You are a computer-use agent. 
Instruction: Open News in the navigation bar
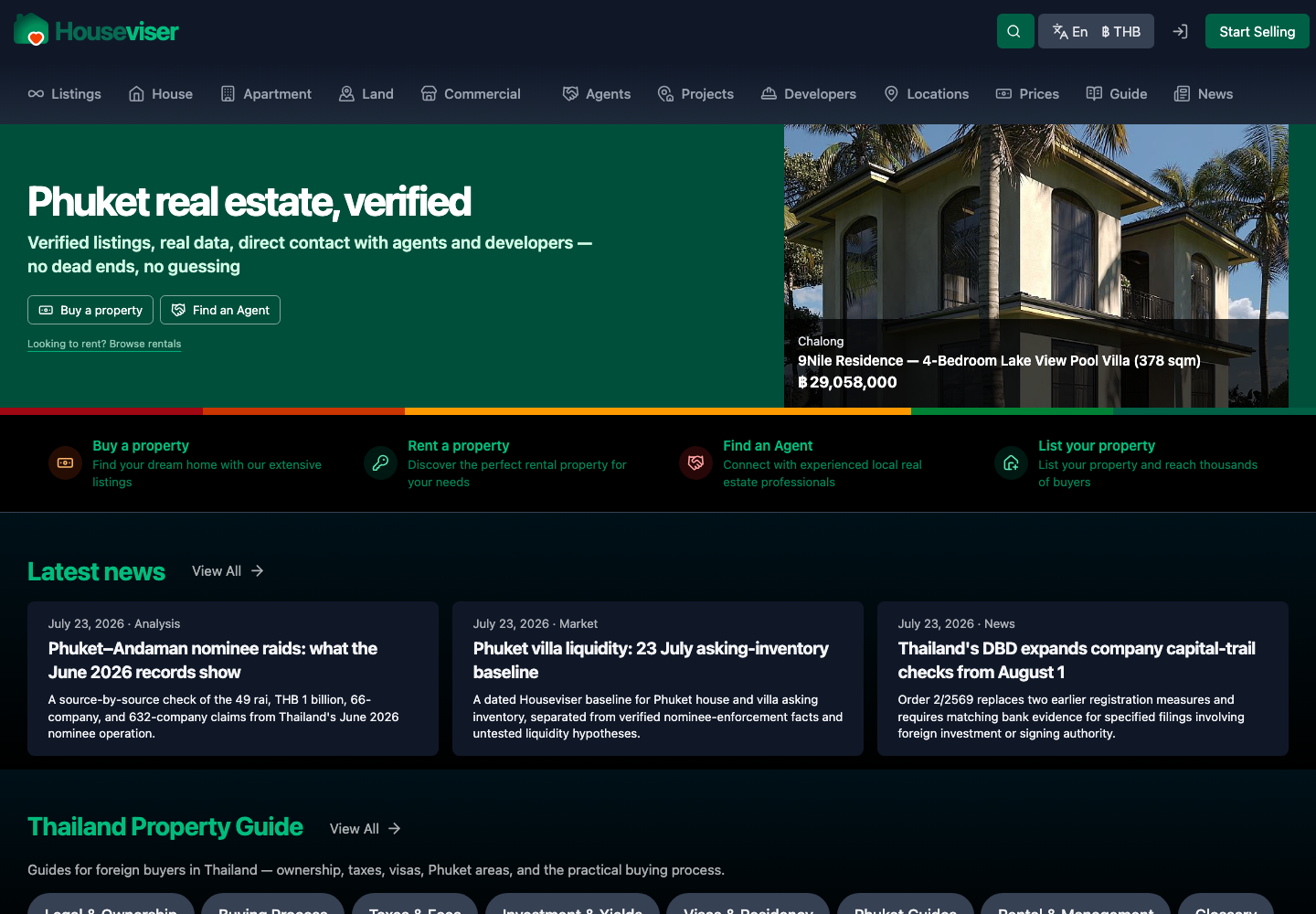click(x=1204, y=94)
